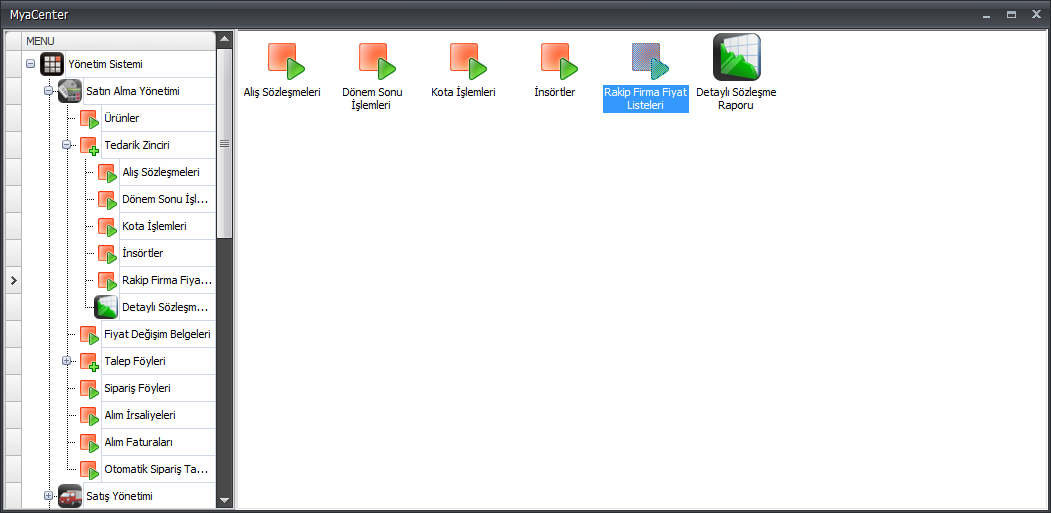
Task: Click the Kota İşlemleri caption in right panel
Action: pyautogui.click(x=463, y=93)
